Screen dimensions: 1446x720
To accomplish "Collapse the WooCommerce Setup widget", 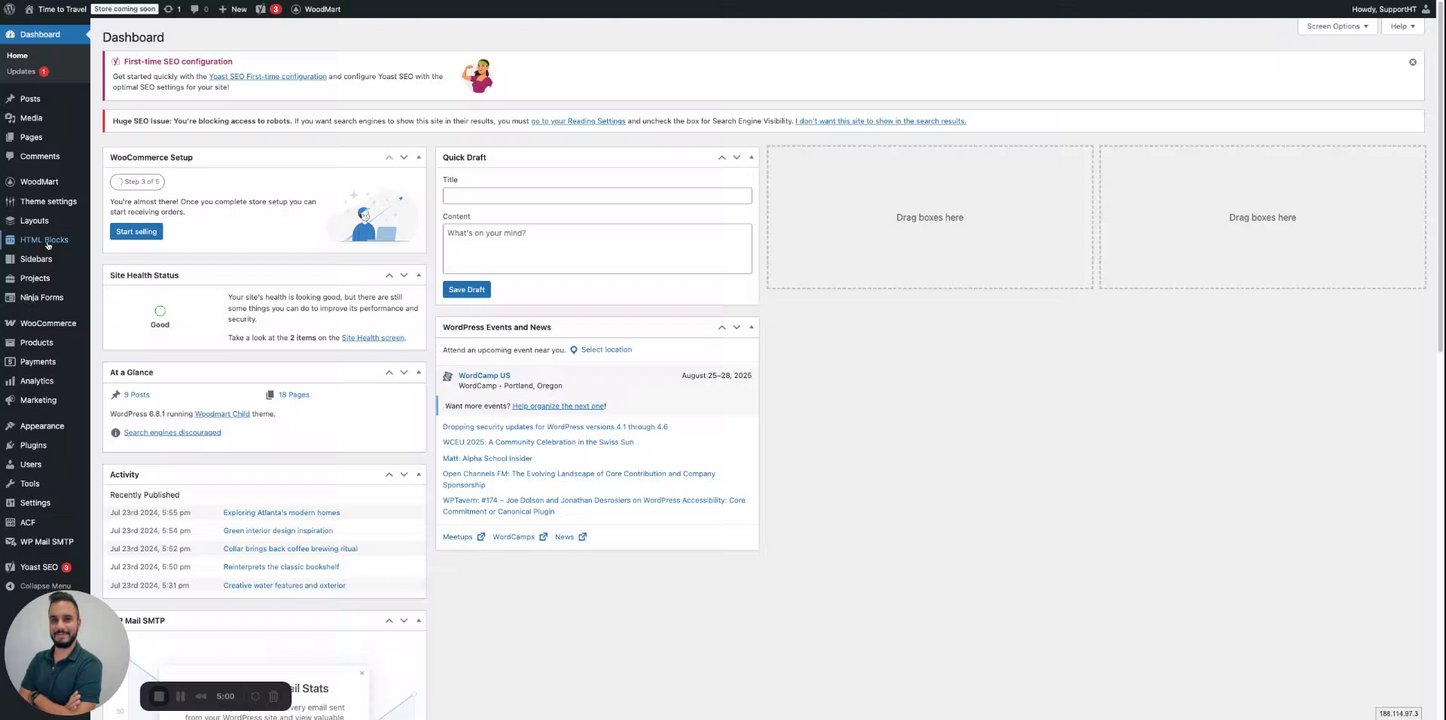I will click(x=418, y=157).
